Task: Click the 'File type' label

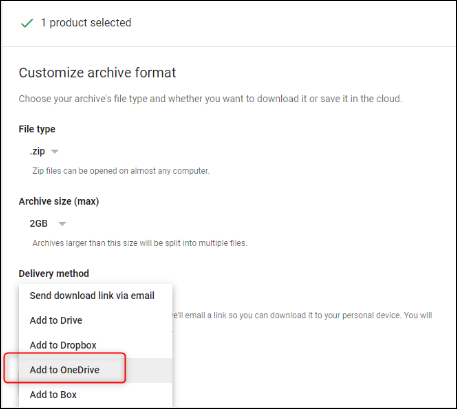Action: (37, 129)
